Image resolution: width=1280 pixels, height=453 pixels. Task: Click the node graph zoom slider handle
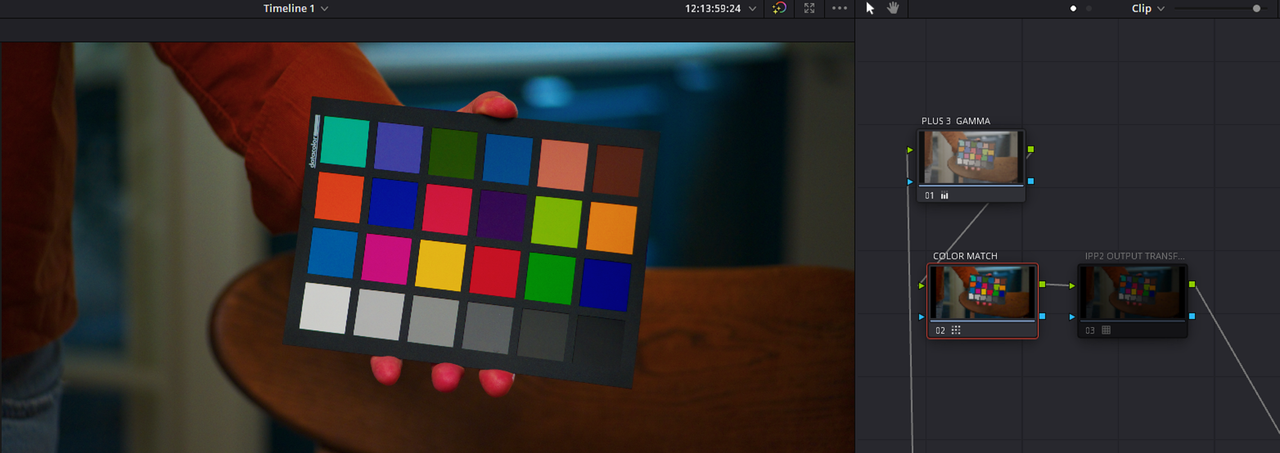(x=1256, y=8)
